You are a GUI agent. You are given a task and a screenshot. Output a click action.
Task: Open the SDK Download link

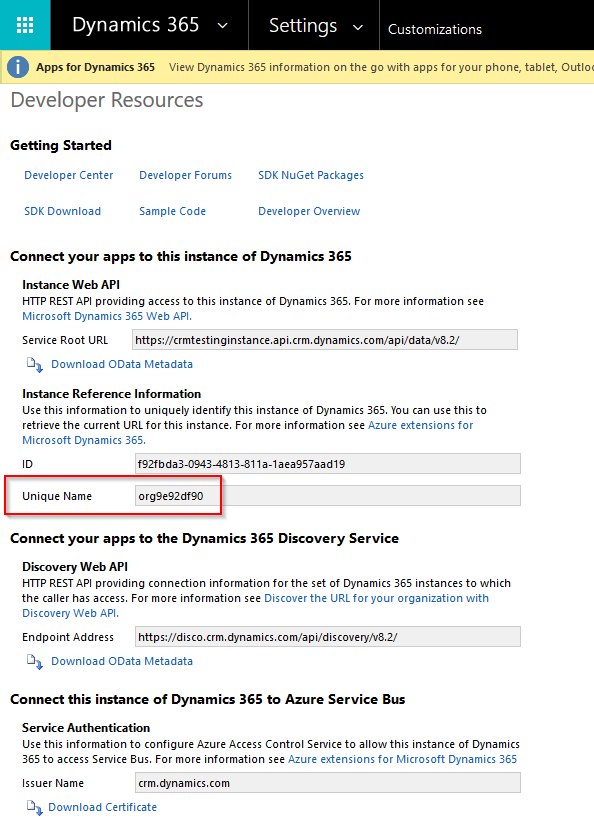[x=62, y=211]
